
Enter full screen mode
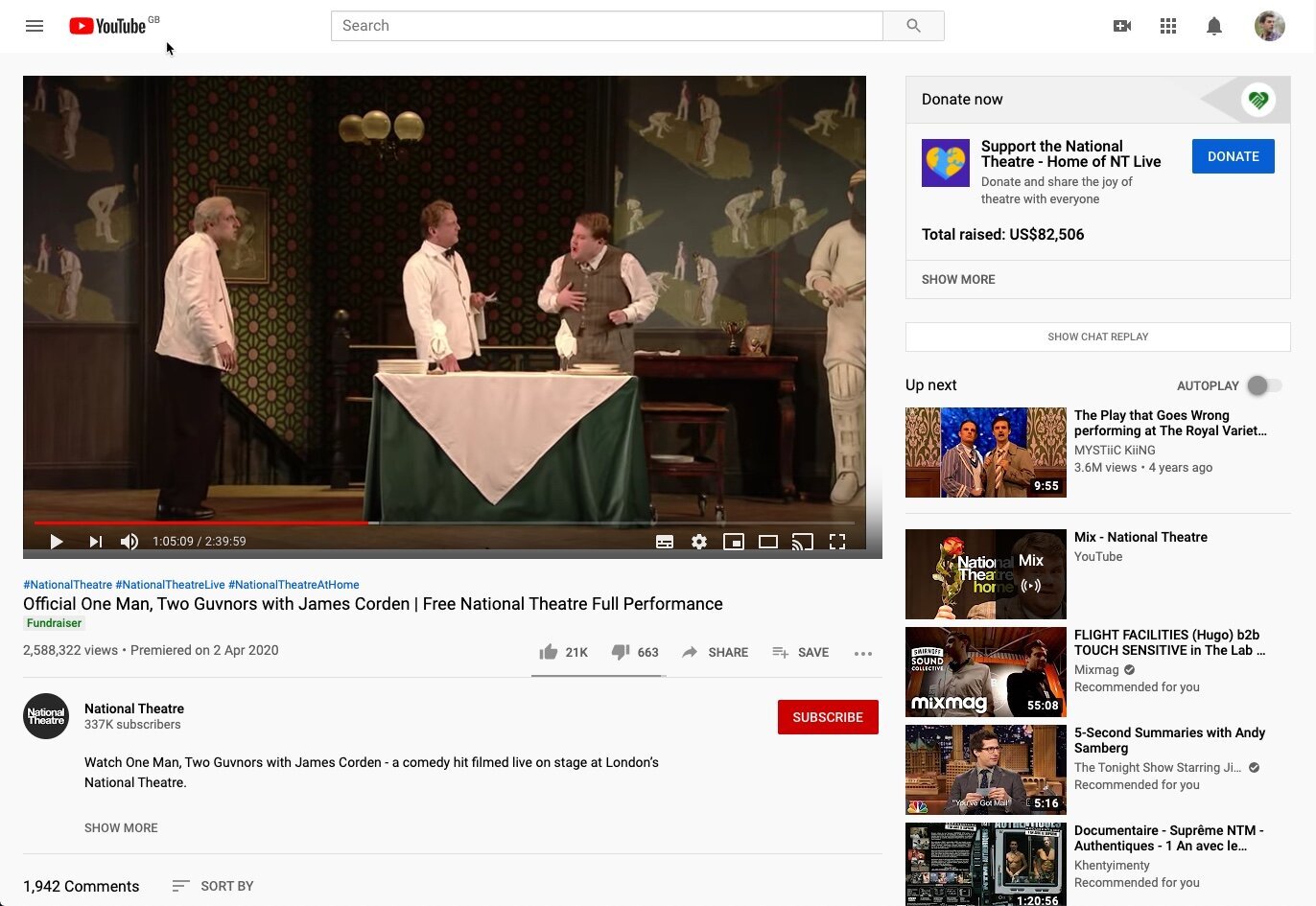(837, 542)
